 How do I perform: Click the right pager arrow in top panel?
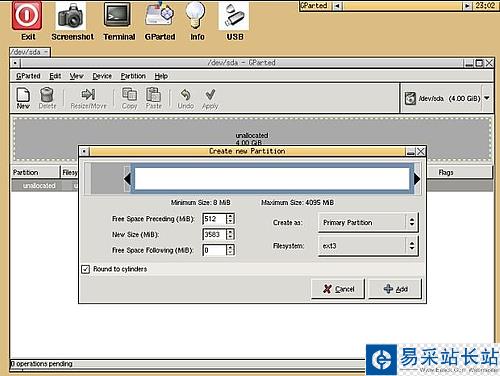pos(467,6)
